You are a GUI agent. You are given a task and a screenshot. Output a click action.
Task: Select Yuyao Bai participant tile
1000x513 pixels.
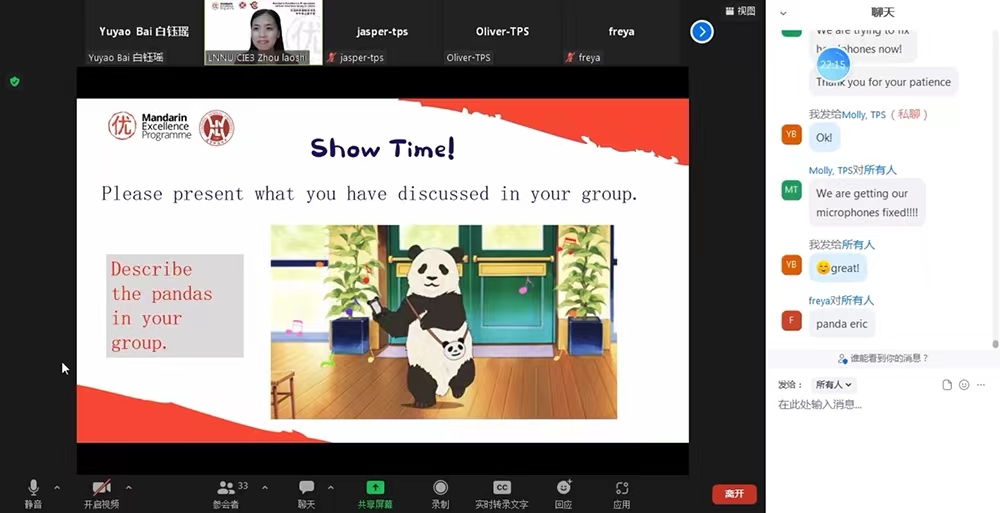[143, 33]
